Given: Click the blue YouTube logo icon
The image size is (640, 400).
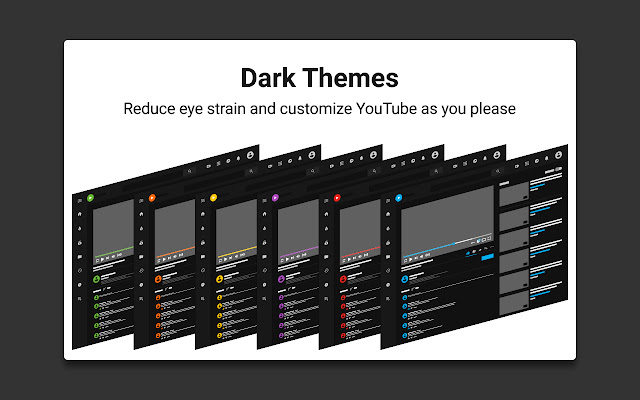Looking at the screenshot, I should point(399,198).
